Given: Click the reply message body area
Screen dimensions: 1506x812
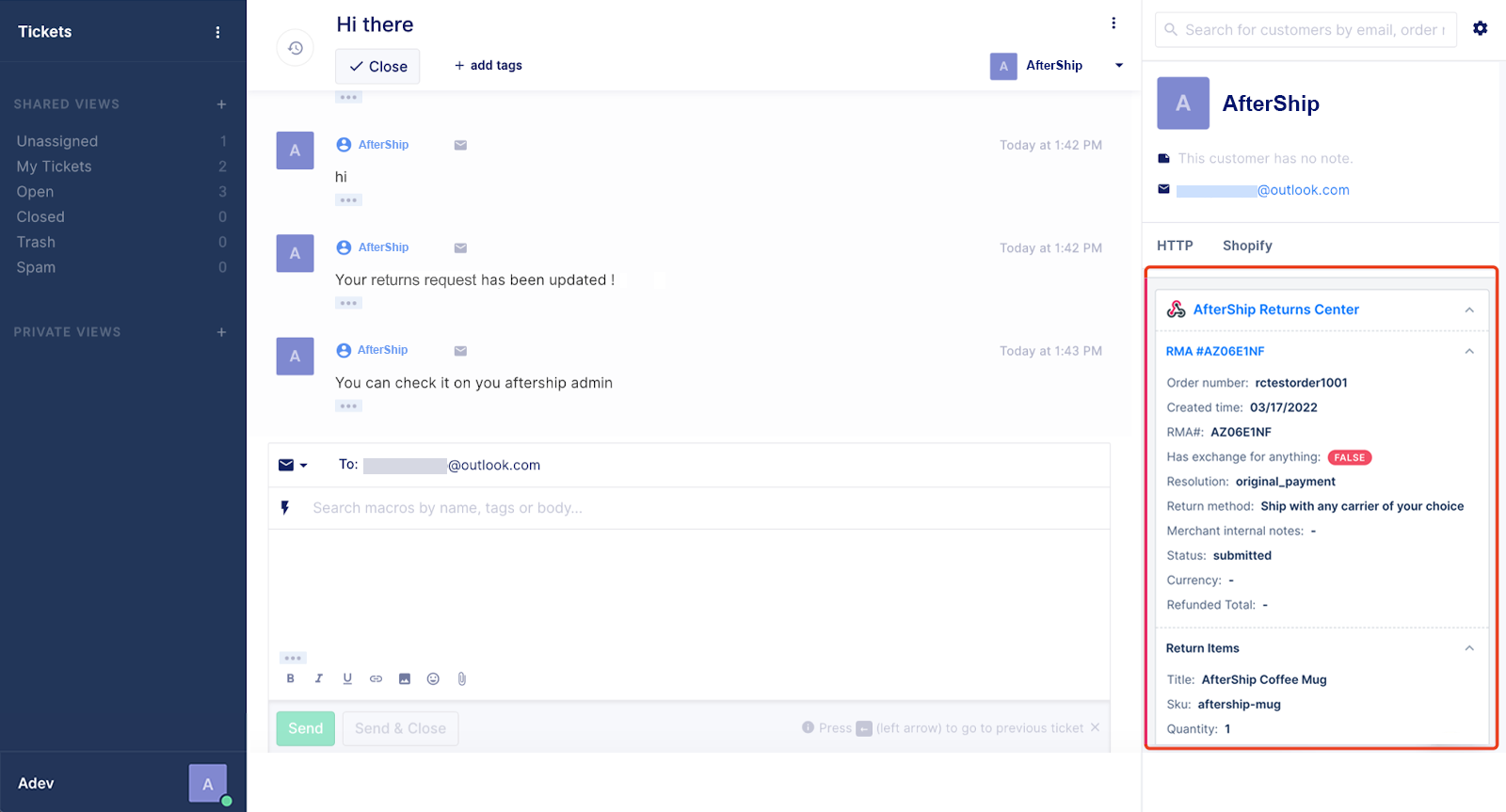Looking at the screenshot, I should pos(689,588).
